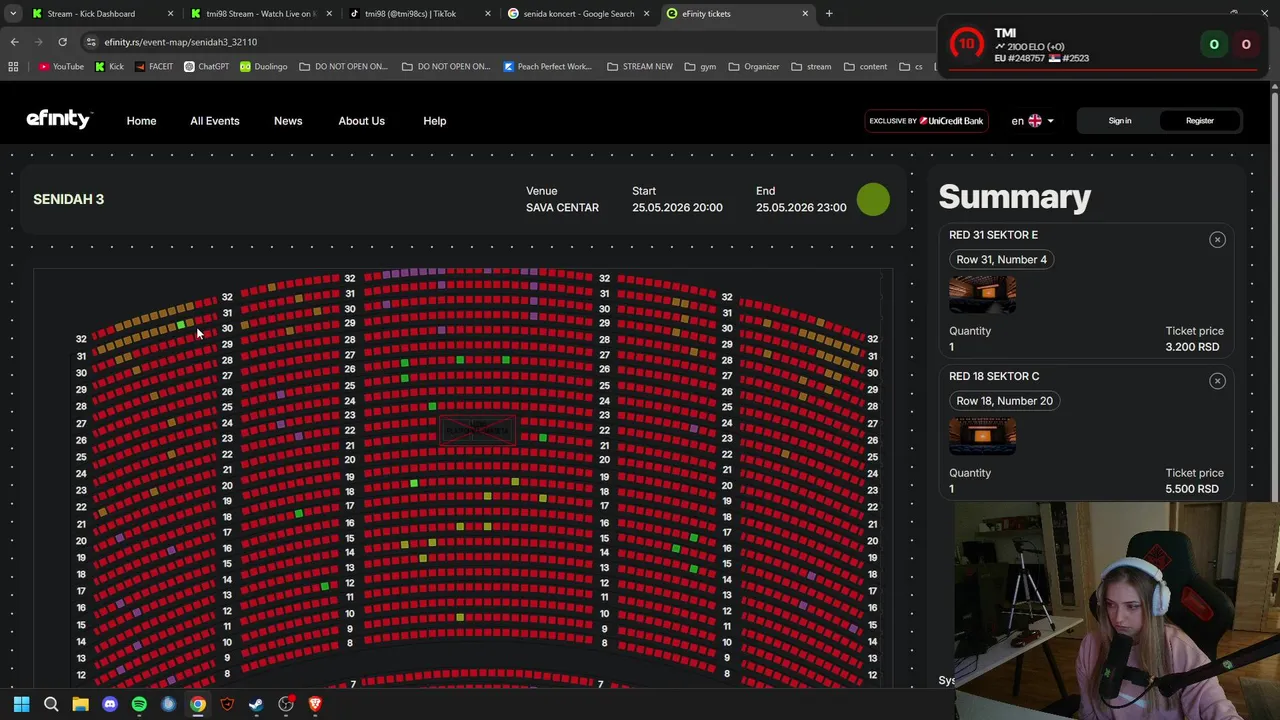Expand gym bookmark folder
Screen dimensions: 1280x720
click(700, 67)
